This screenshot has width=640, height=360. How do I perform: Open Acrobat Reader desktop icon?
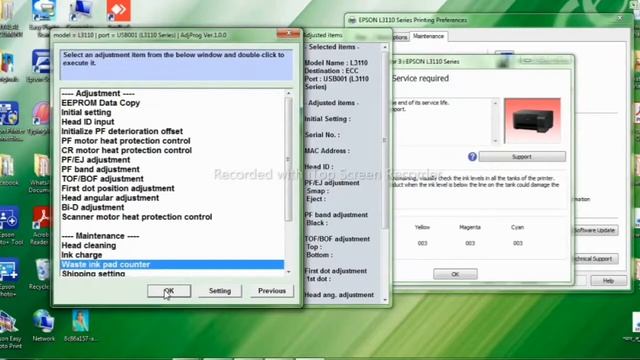40,225
